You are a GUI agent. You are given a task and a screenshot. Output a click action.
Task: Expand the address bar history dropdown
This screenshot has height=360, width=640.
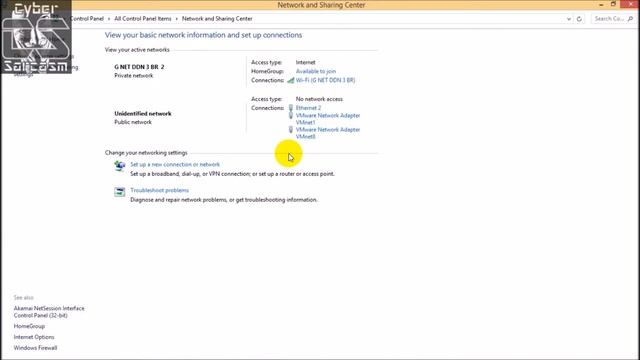tap(569, 19)
